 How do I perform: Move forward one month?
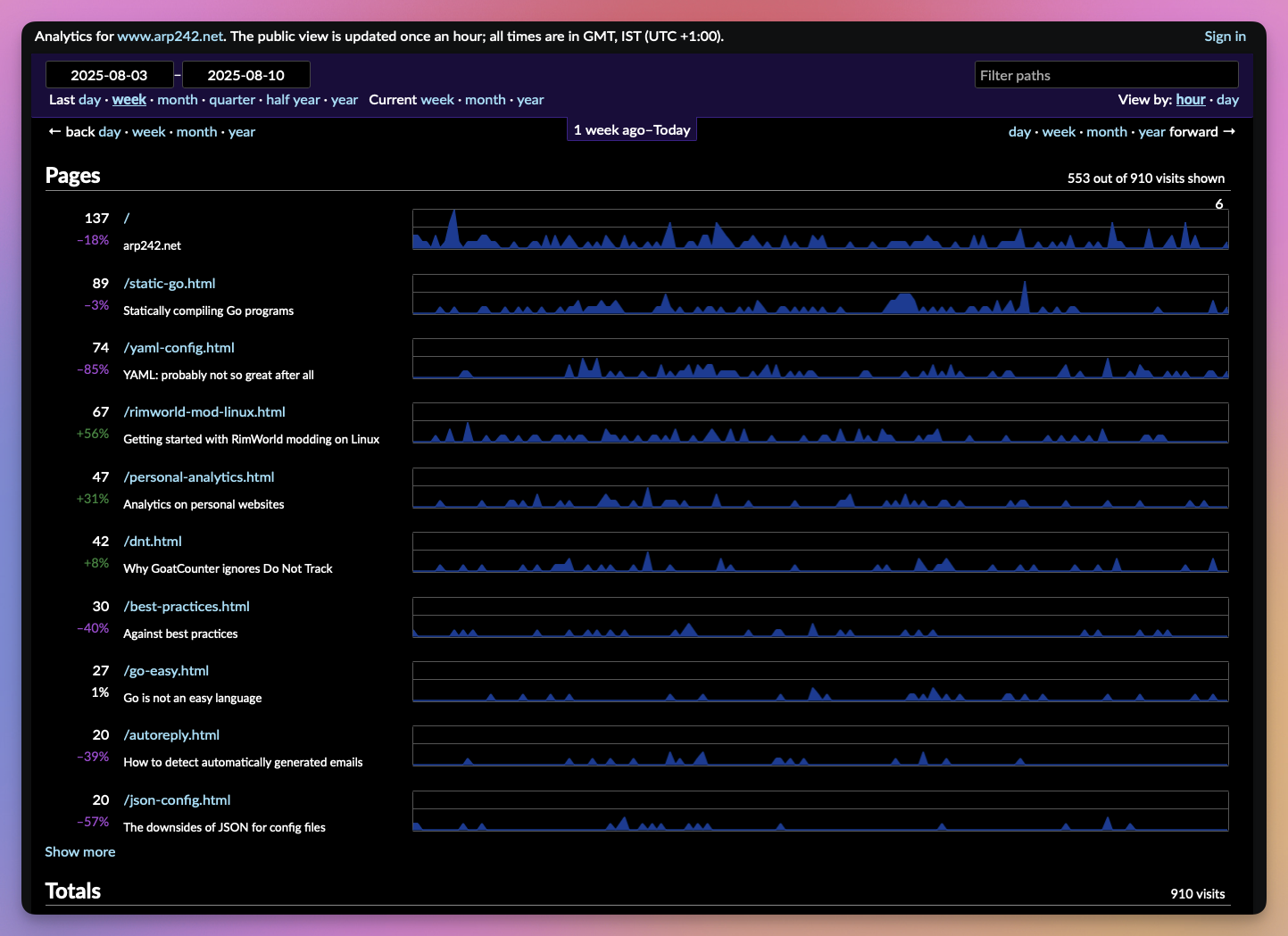coord(1106,132)
